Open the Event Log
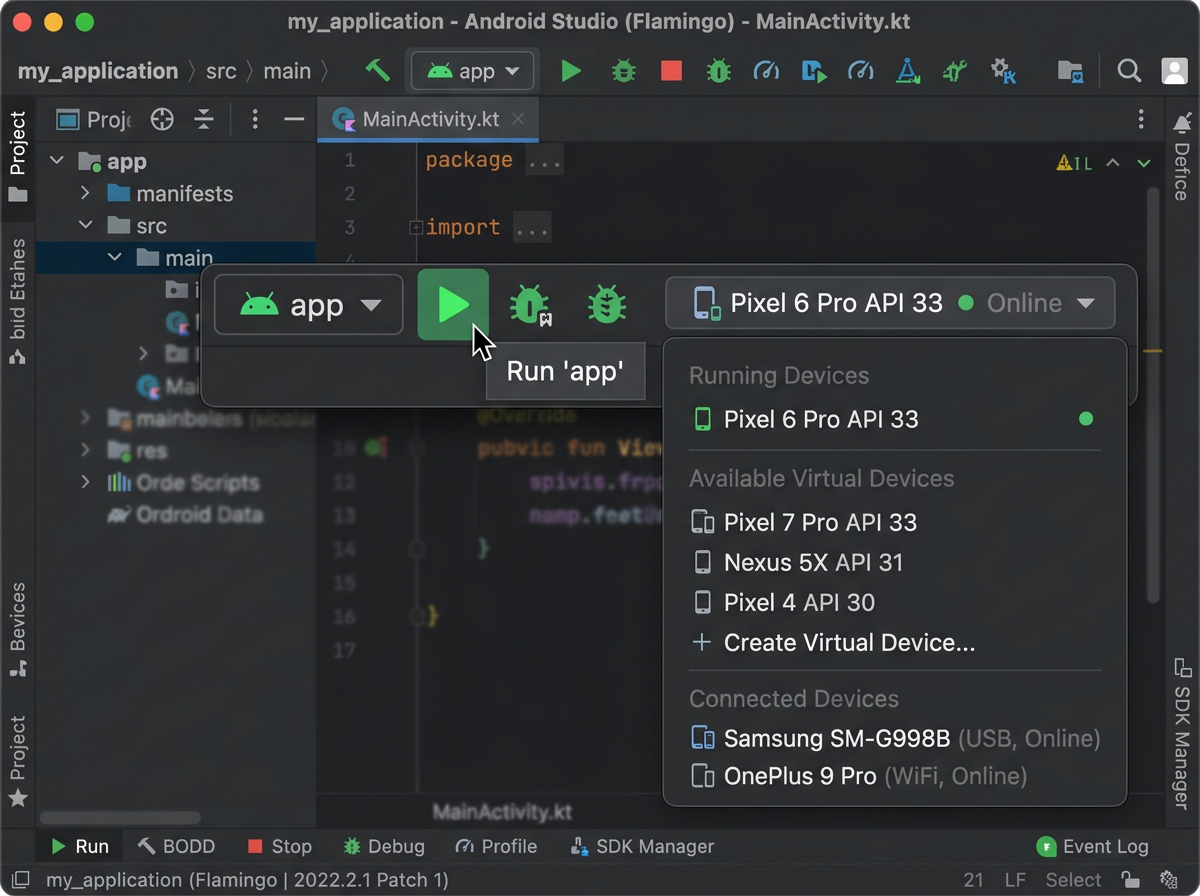 (x=1093, y=846)
